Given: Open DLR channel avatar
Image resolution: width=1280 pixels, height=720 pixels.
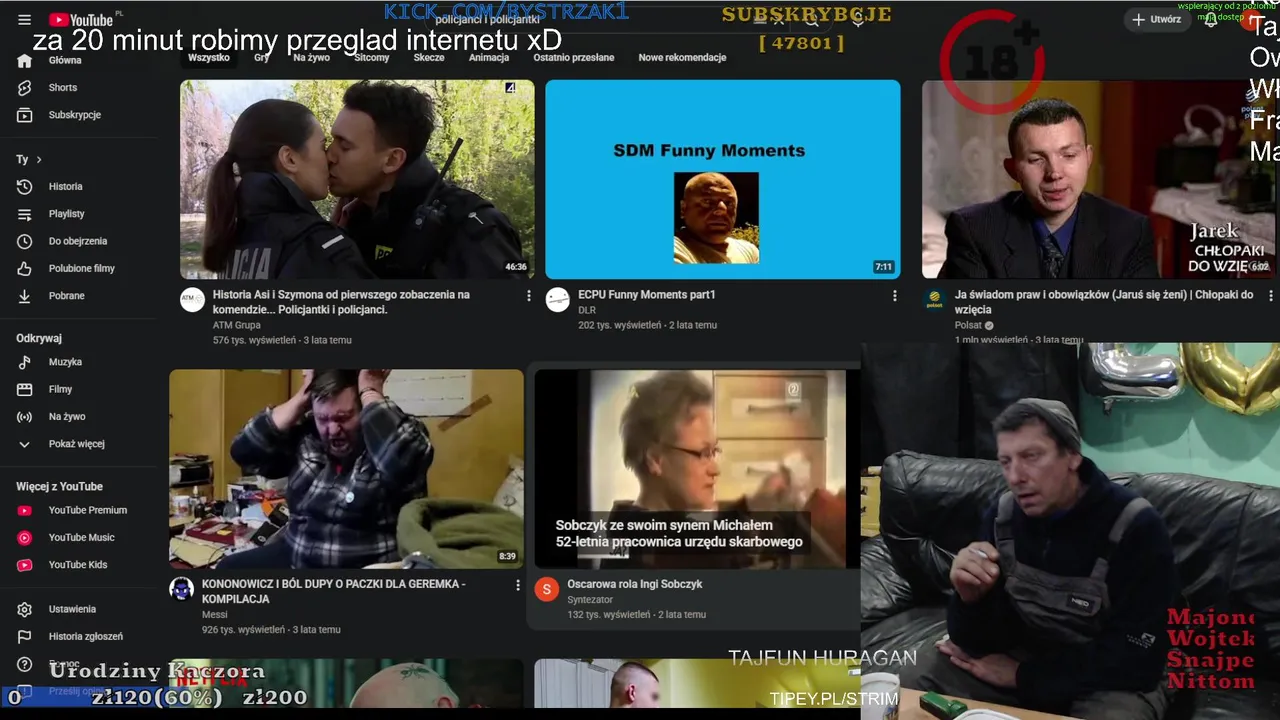Looking at the screenshot, I should click(558, 300).
